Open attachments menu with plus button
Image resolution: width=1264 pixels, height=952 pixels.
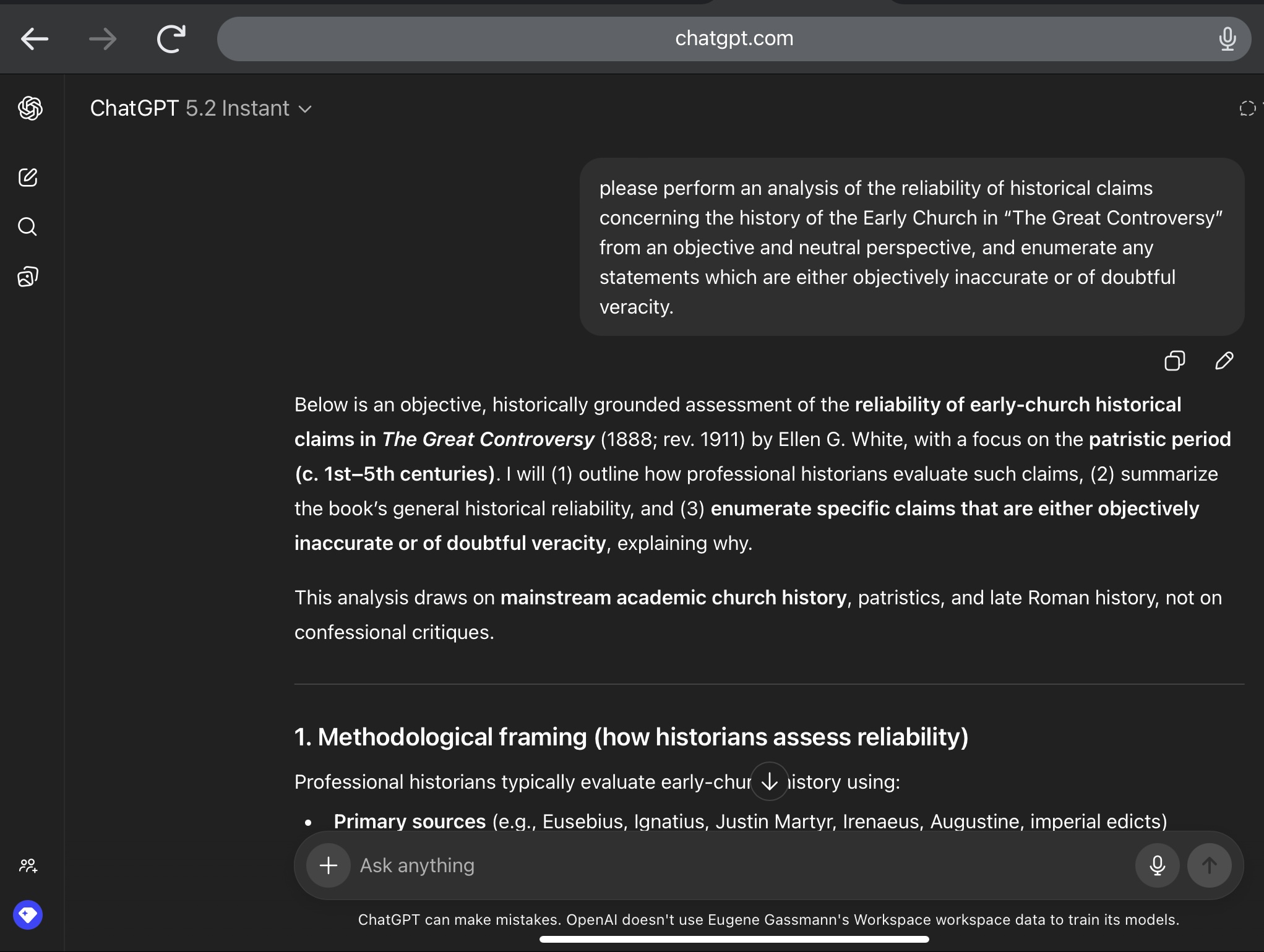(x=329, y=865)
